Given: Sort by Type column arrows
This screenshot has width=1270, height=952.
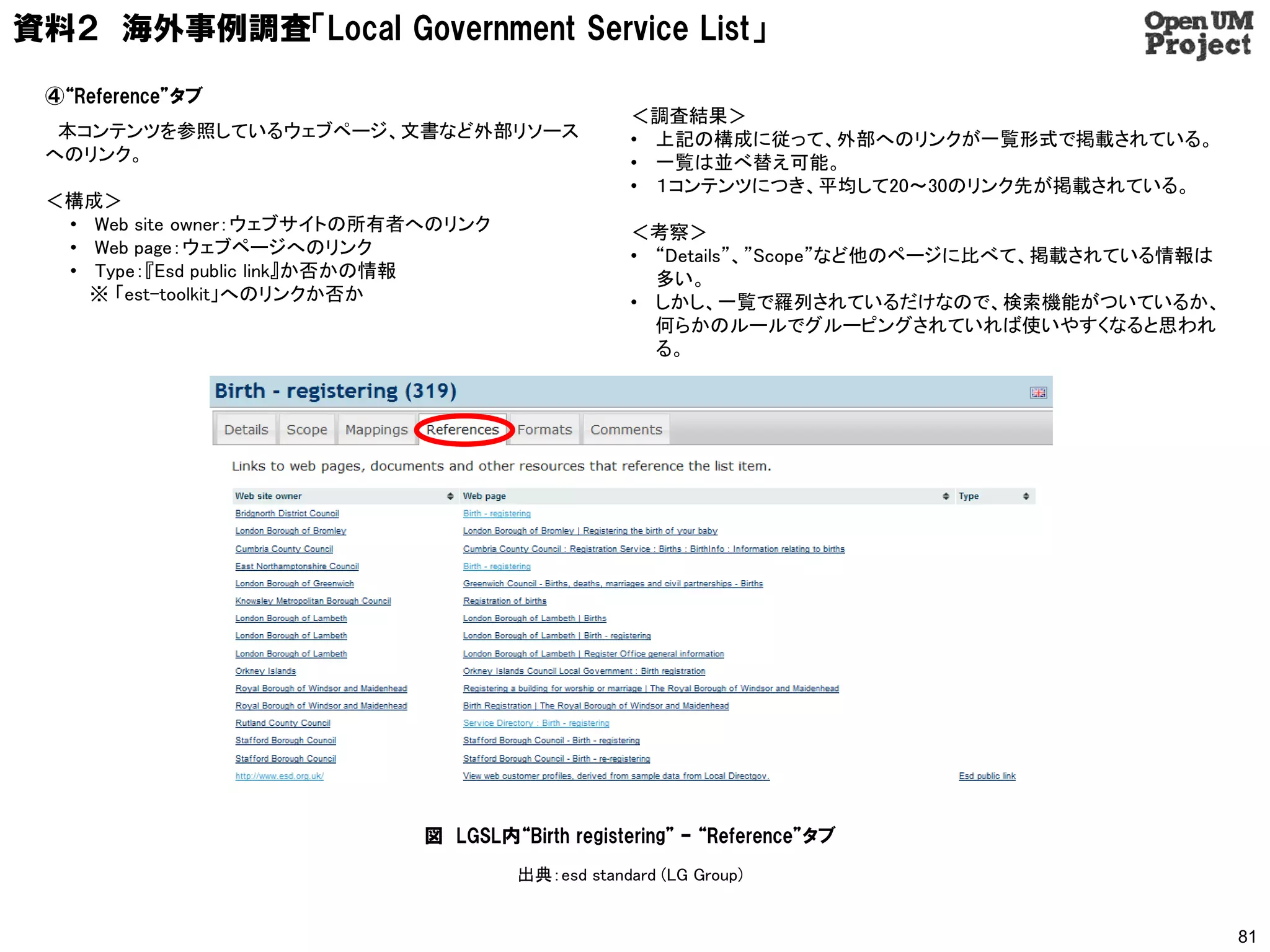Looking at the screenshot, I should tap(1026, 496).
